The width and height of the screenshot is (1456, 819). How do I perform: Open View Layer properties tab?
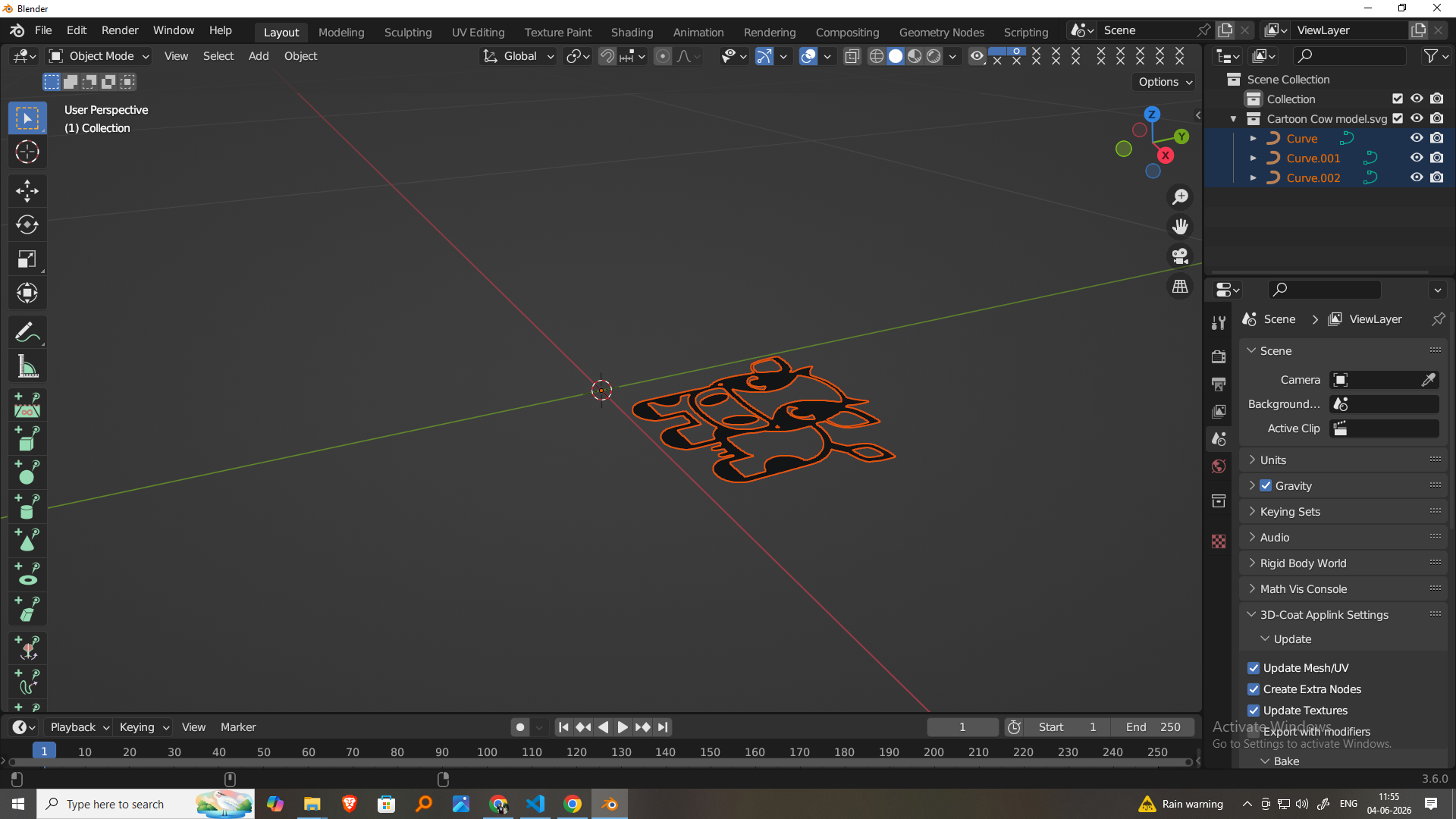(x=1219, y=411)
